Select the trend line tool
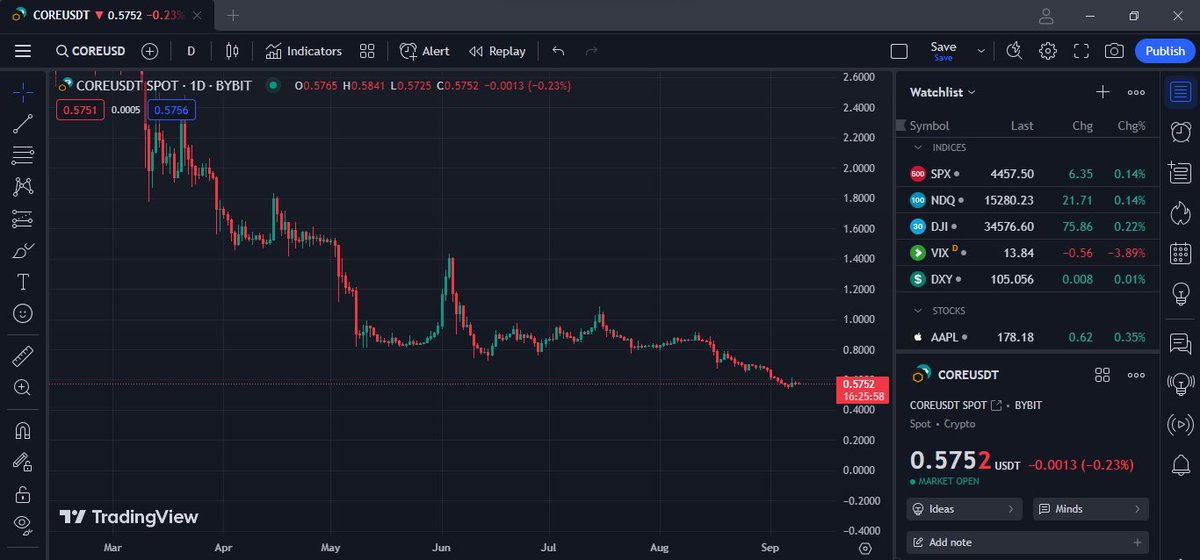Screen dimensions: 1200x560 tap(23, 124)
